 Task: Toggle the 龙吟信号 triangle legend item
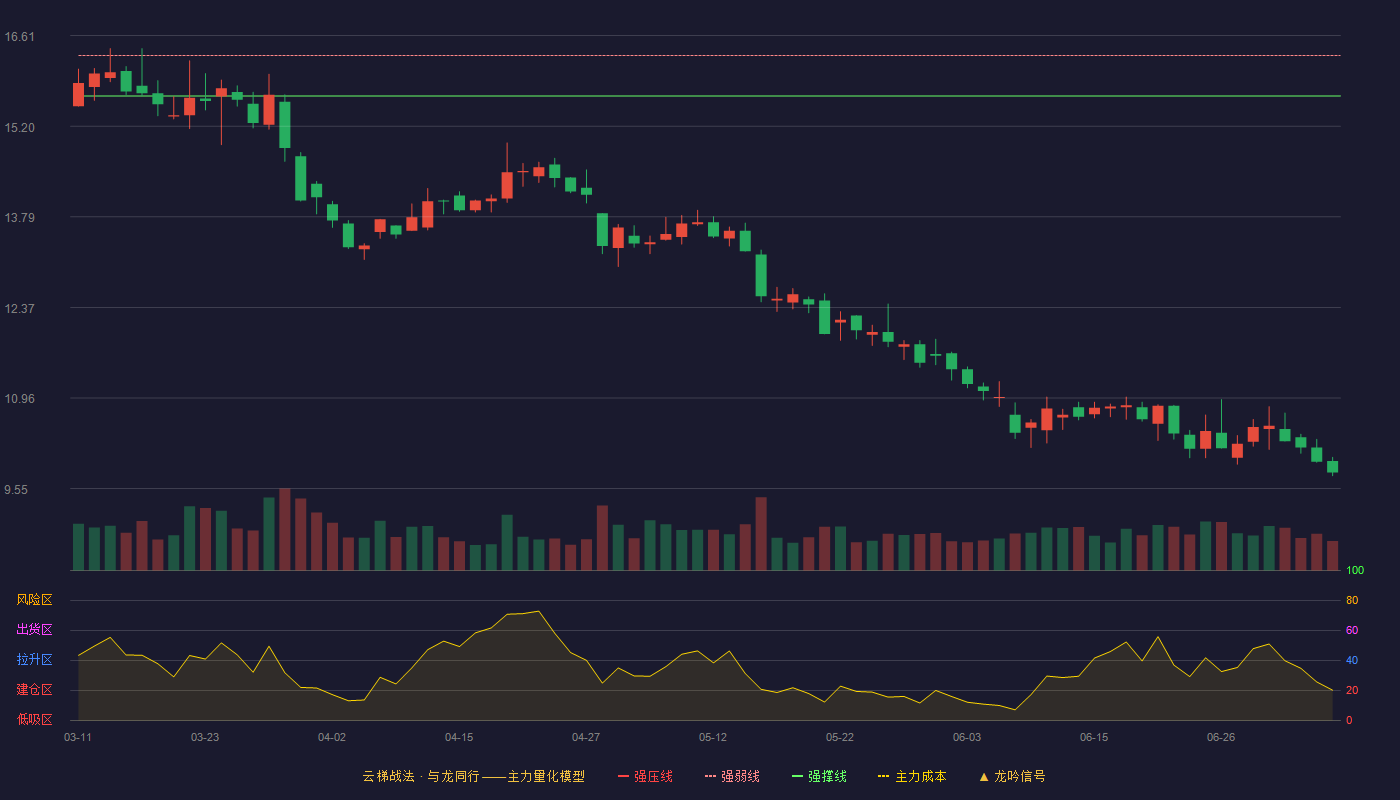tap(1012, 776)
